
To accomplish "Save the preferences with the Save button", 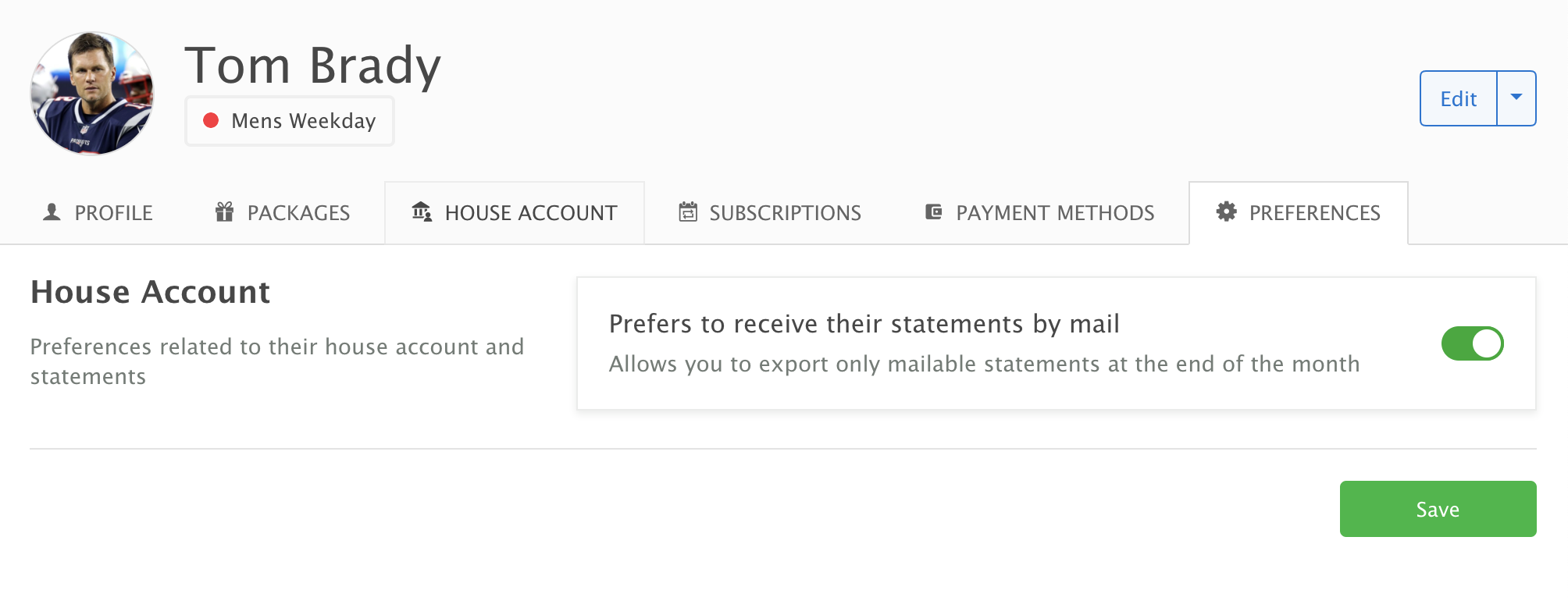I will [1438, 509].
